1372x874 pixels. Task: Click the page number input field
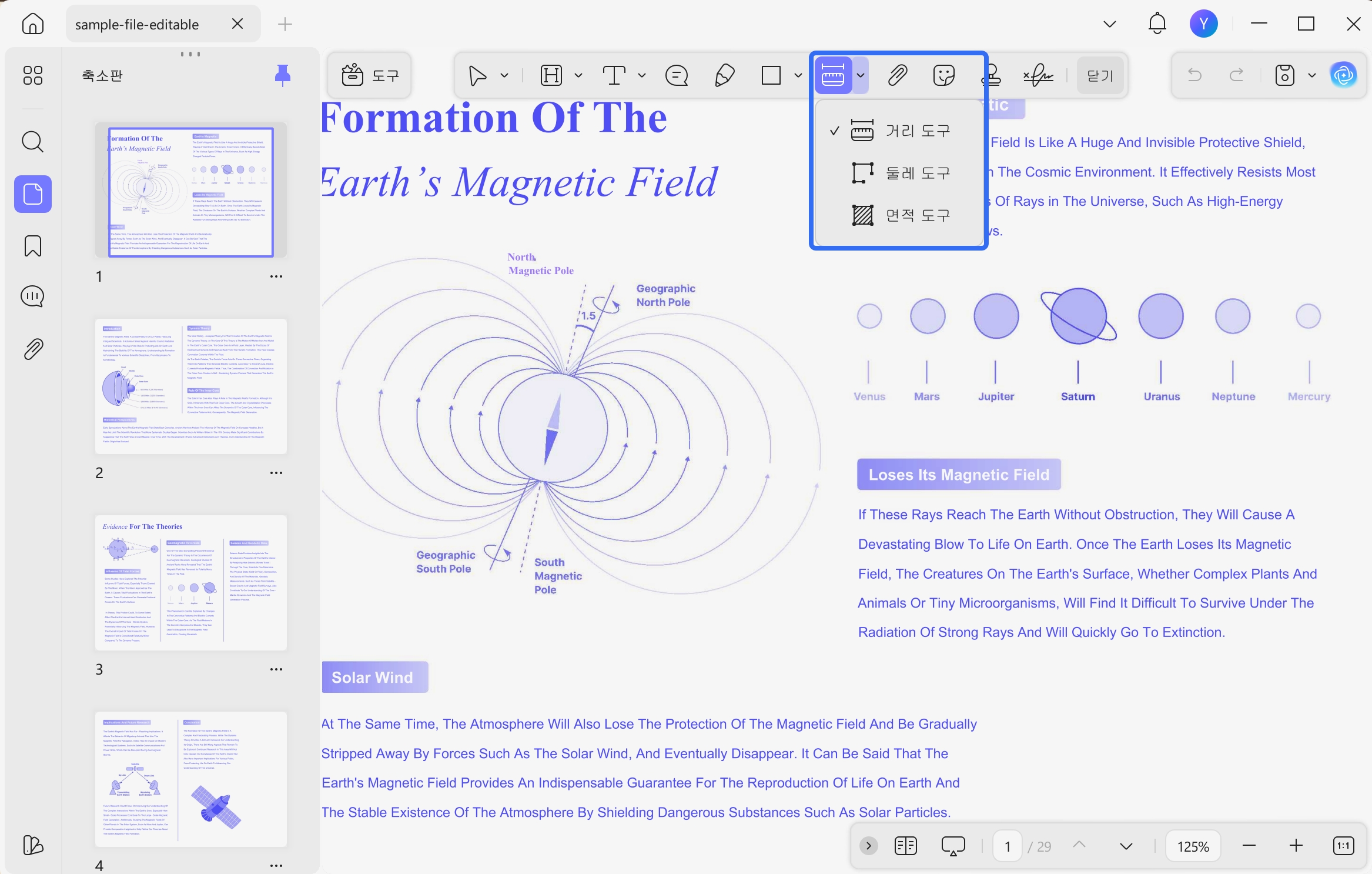pos(1008,846)
